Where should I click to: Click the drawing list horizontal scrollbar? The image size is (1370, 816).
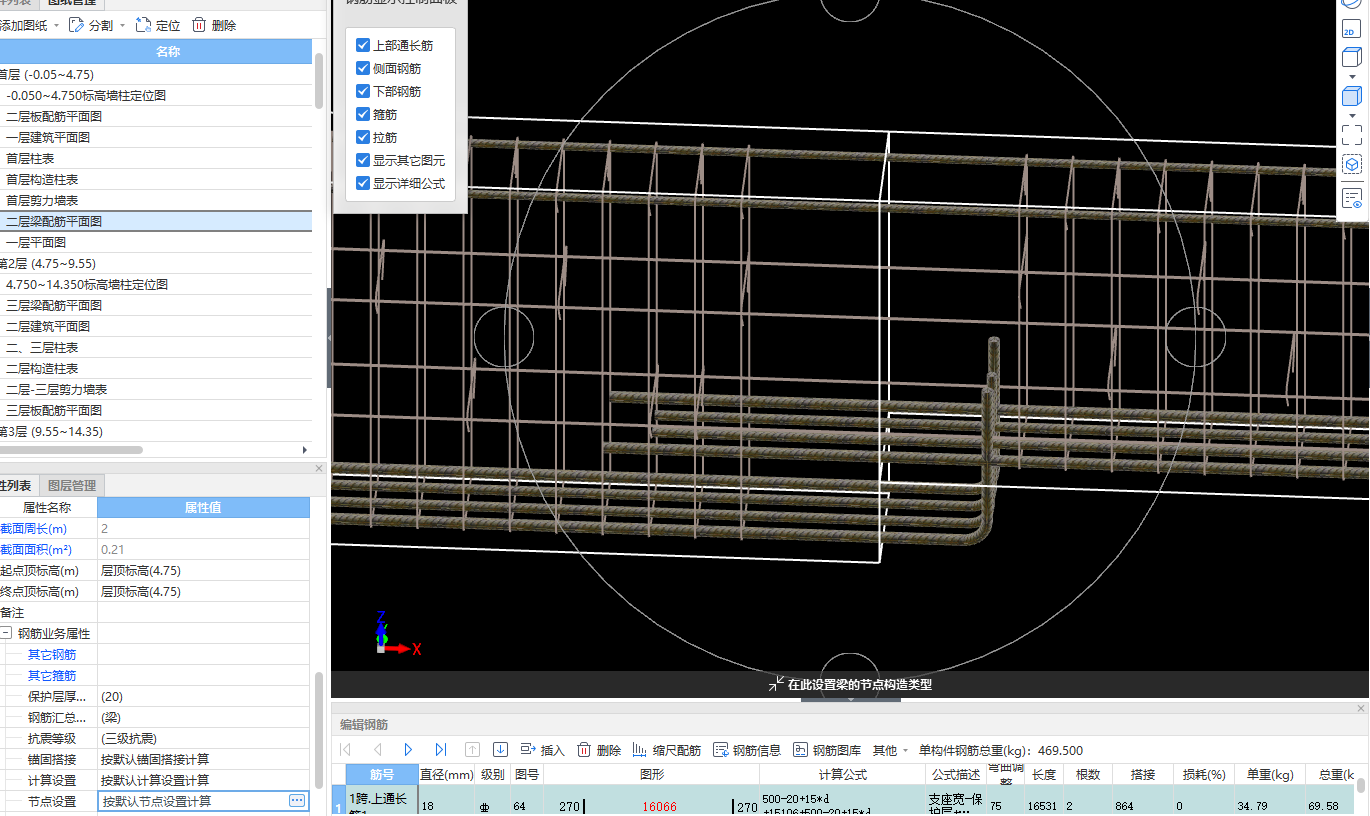(70, 450)
